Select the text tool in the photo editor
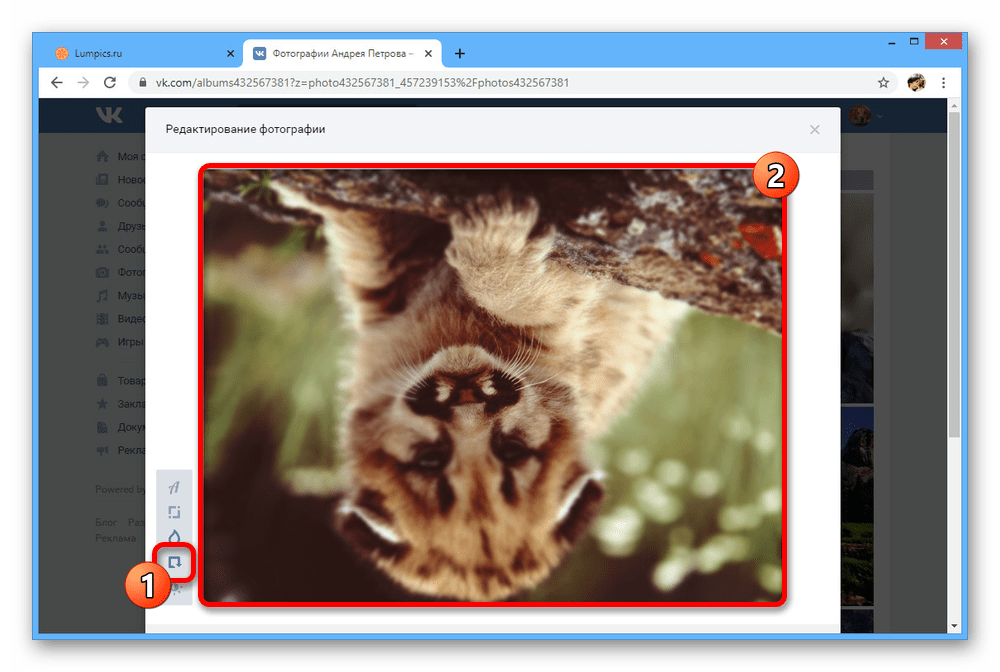This screenshot has width=1000, height=672. [174, 488]
